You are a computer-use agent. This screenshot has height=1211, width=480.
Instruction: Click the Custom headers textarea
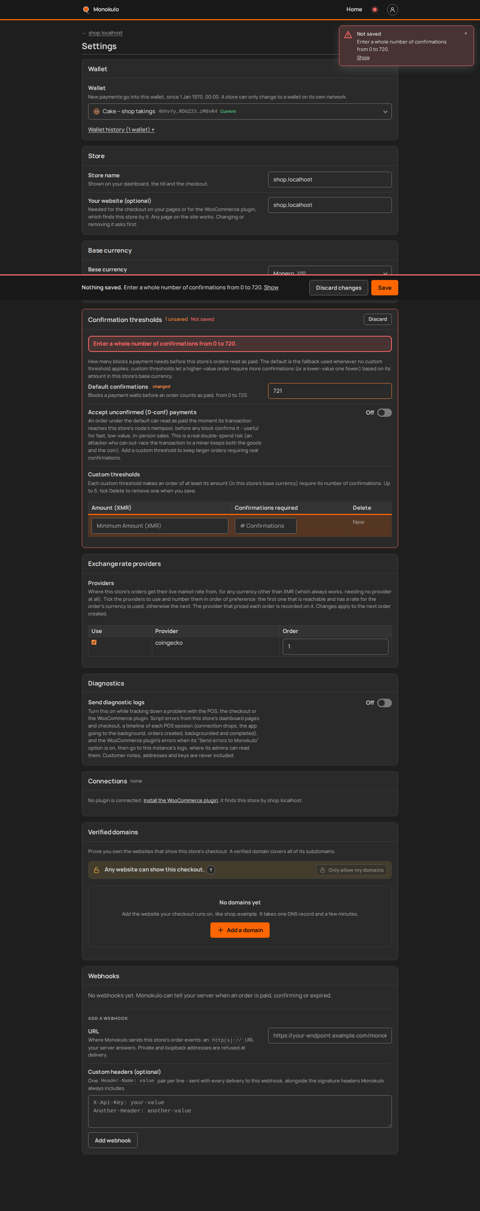[x=240, y=1111]
